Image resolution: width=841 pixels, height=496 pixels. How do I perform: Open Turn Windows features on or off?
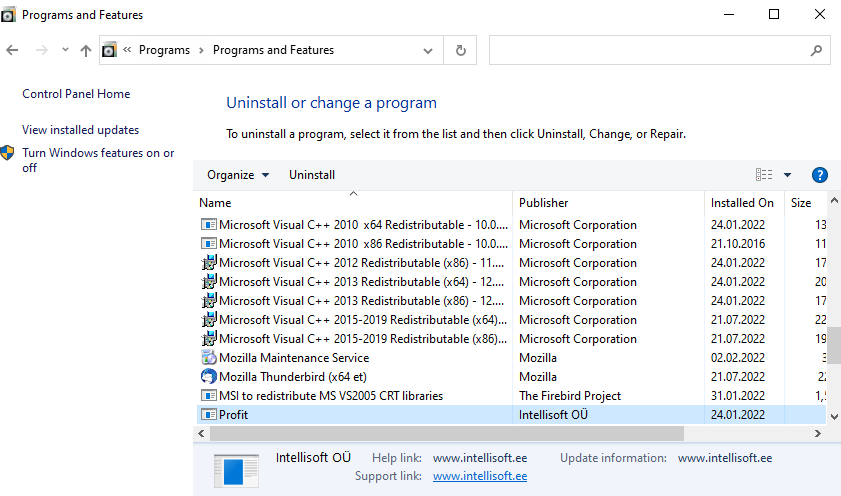(98, 160)
